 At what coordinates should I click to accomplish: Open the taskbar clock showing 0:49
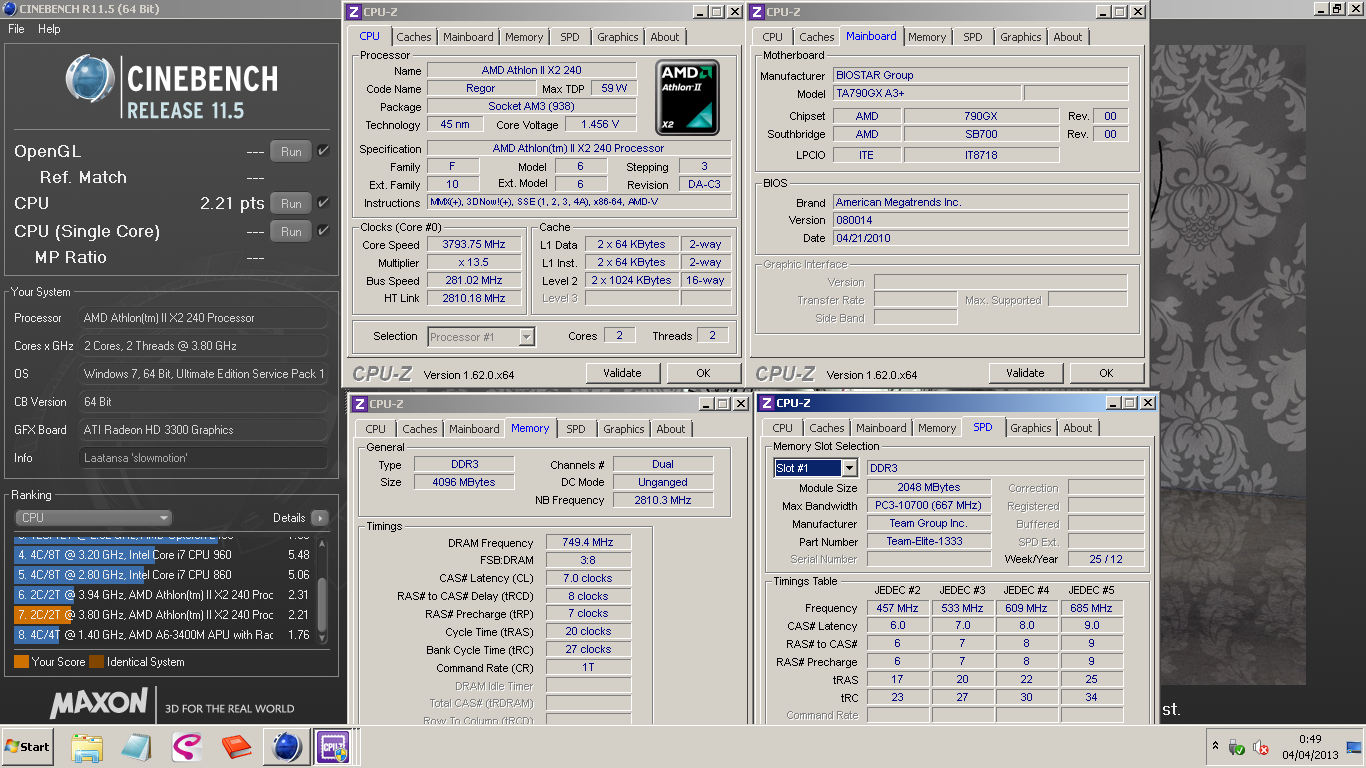pos(1310,747)
